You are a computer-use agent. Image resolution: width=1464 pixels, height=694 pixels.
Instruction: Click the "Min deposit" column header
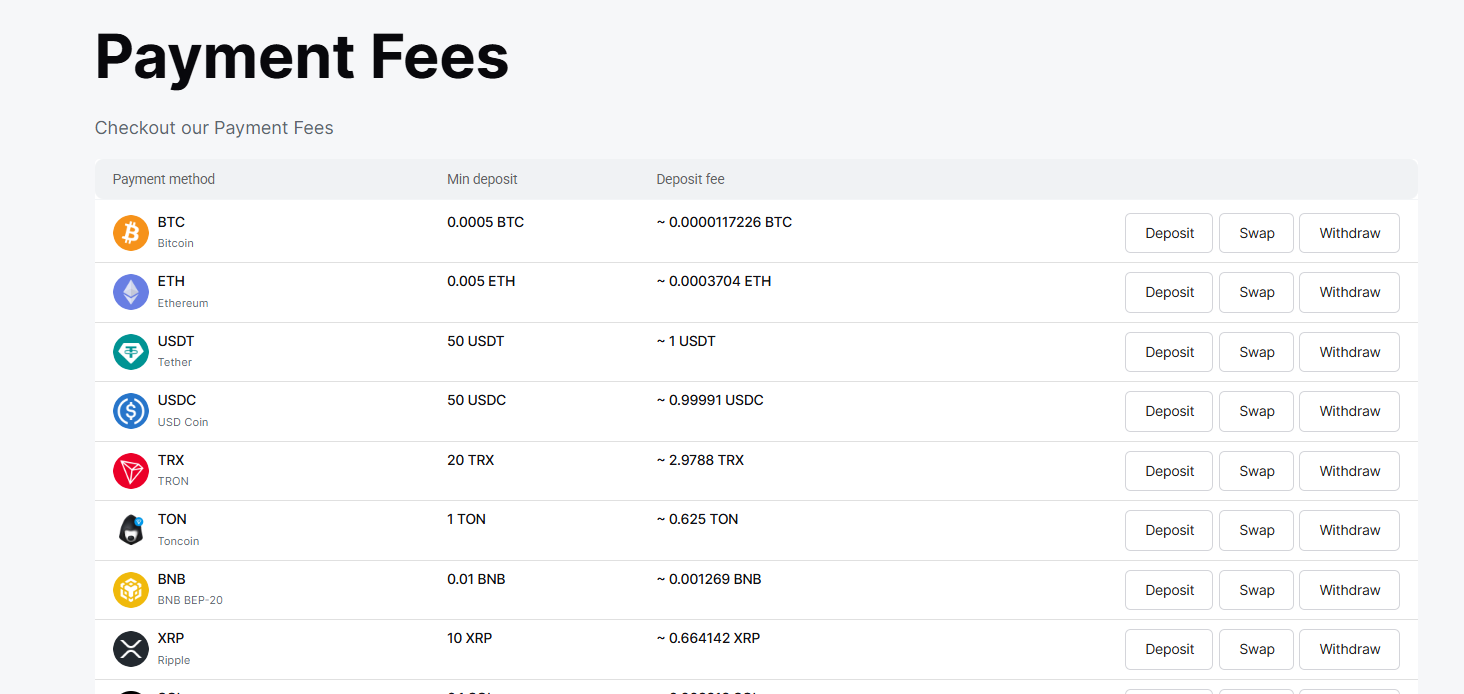tap(482, 179)
